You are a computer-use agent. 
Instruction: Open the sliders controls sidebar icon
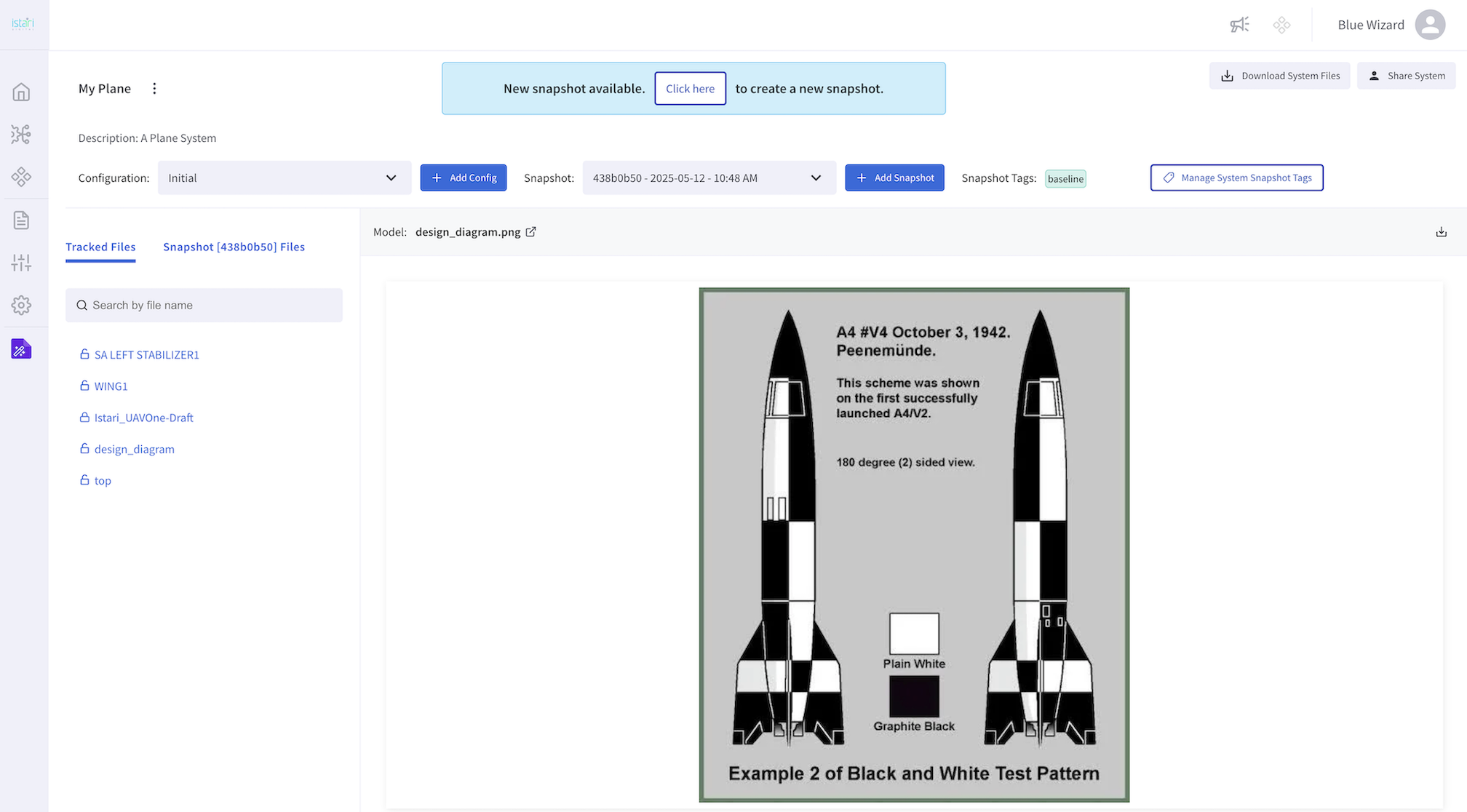pos(21,263)
